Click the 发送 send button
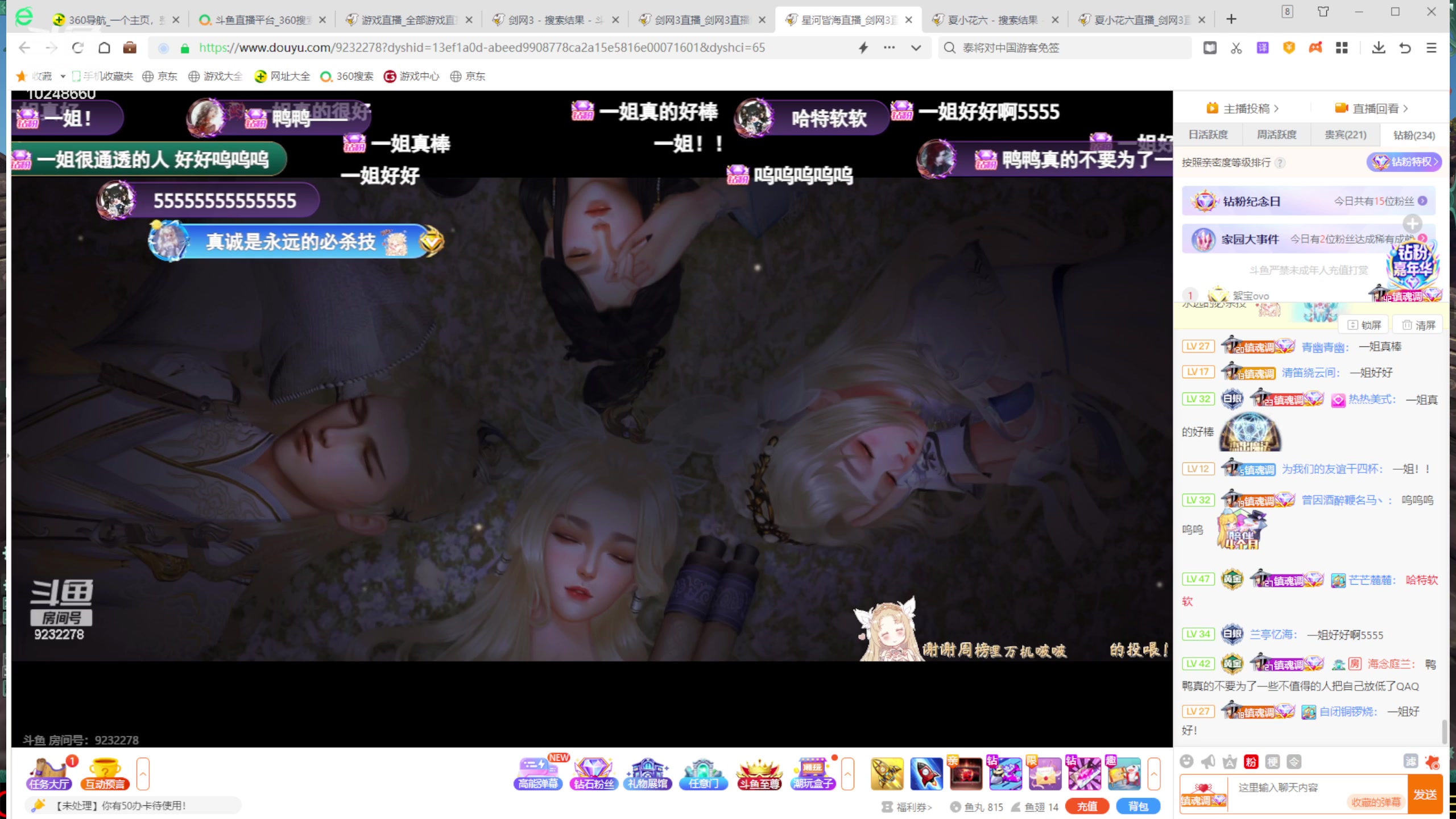The image size is (1456, 819). coord(1426,794)
